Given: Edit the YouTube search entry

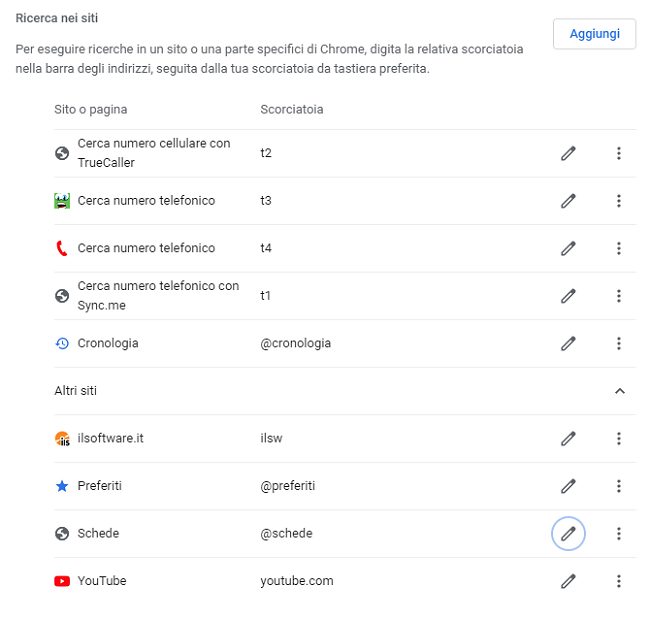Looking at the screenshot, I should [568, 581].
